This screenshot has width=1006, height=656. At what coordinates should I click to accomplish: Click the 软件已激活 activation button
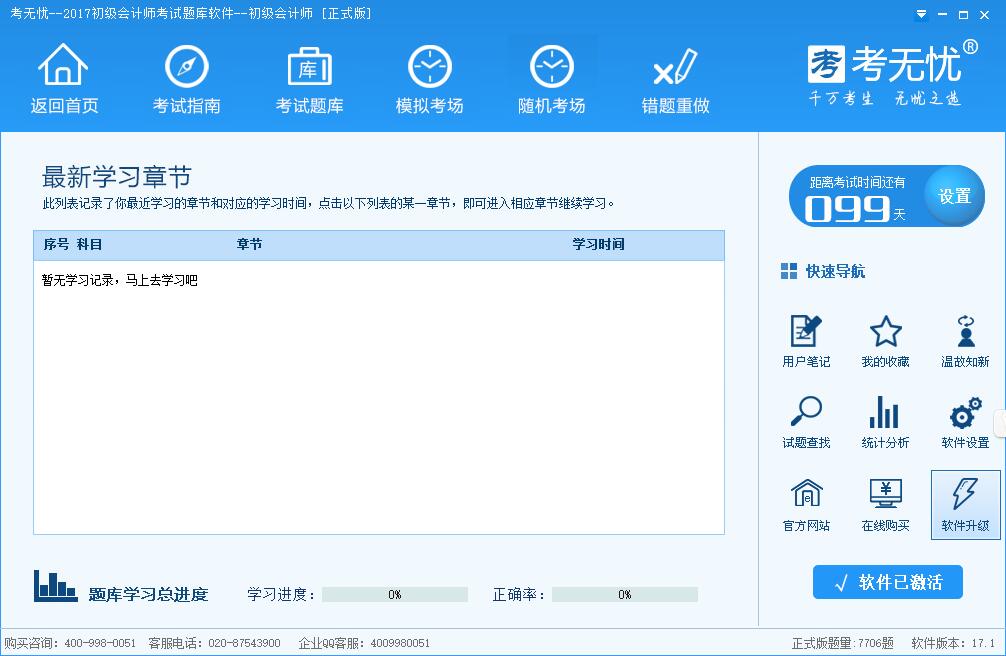click(888, 582)
